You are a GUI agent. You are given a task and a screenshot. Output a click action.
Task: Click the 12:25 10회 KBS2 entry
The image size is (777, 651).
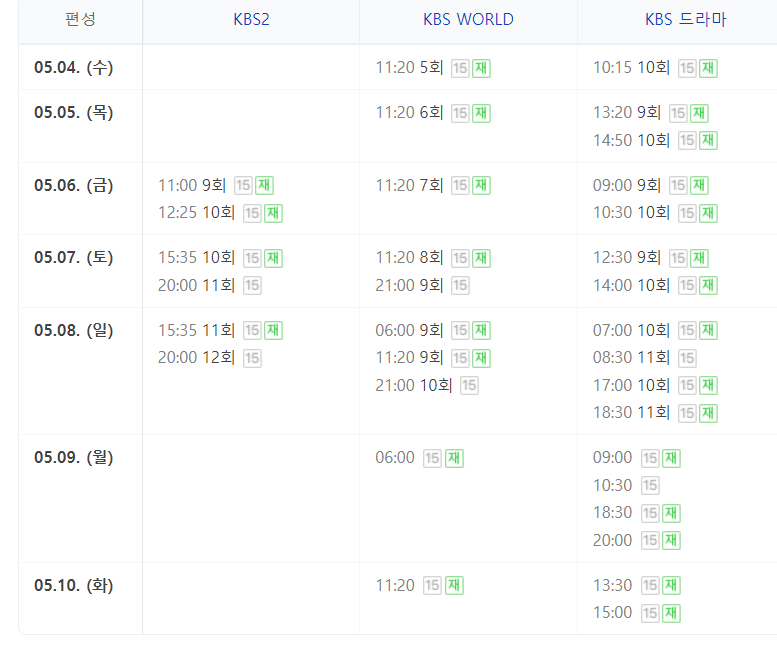coord(196,213)
